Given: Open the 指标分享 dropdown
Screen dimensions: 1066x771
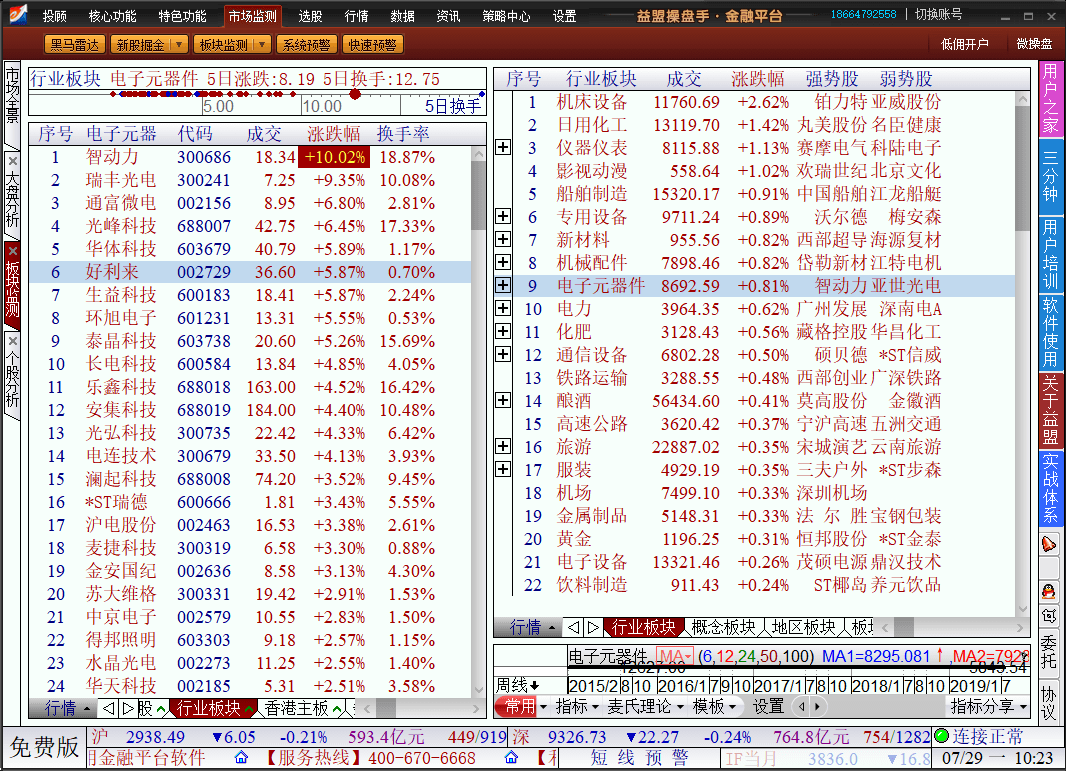Looking at the screenshot, I should (x=988, y=707).
